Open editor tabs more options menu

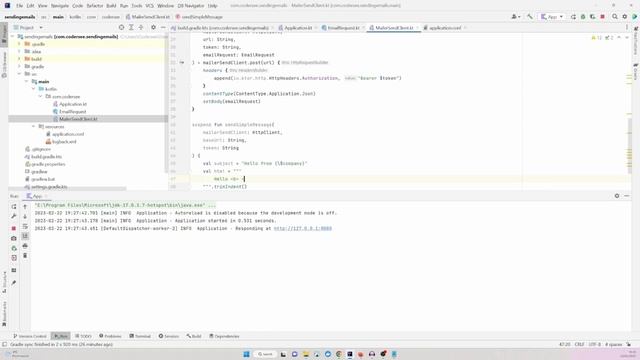coord(627,27)
